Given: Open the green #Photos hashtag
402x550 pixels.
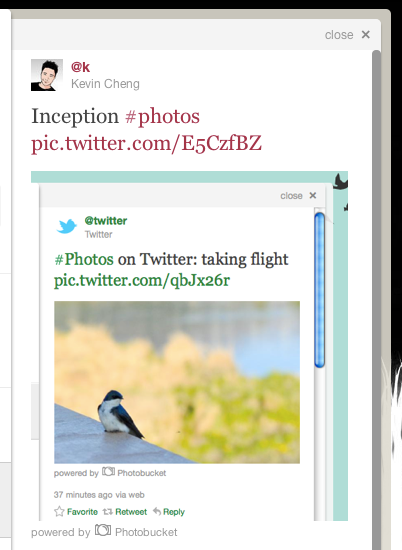Looking at the screenshot, I should pyautogui.click(x=84, y=260).
